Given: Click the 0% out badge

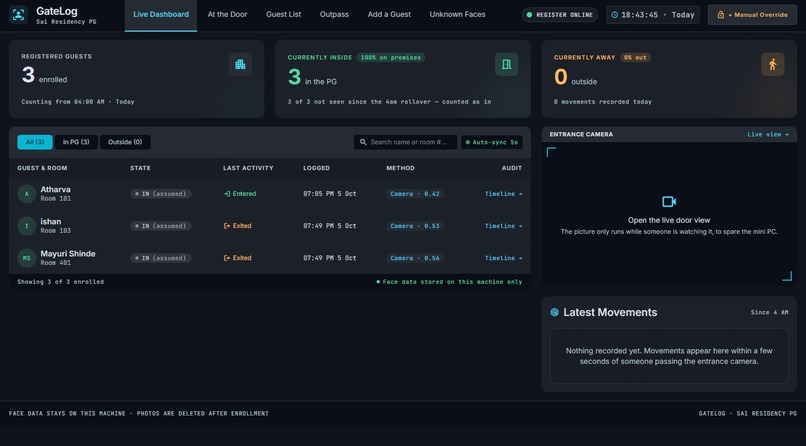Looking at the screenshot, I should click(635, 58).
